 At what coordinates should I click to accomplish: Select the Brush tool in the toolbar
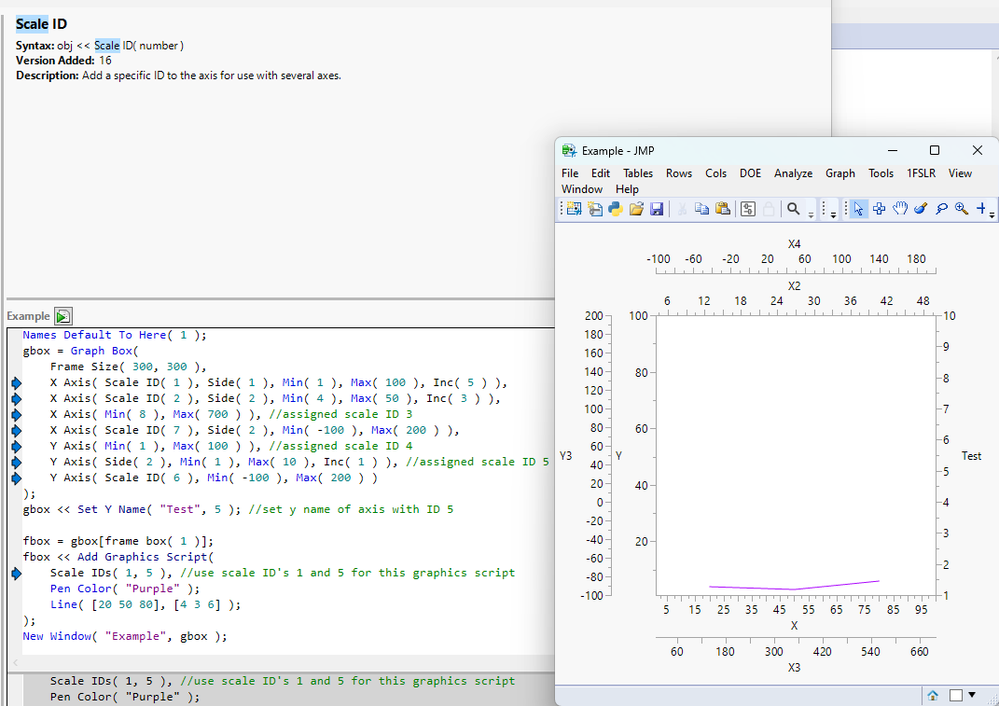pyautogui.click(x=920, y=209)
